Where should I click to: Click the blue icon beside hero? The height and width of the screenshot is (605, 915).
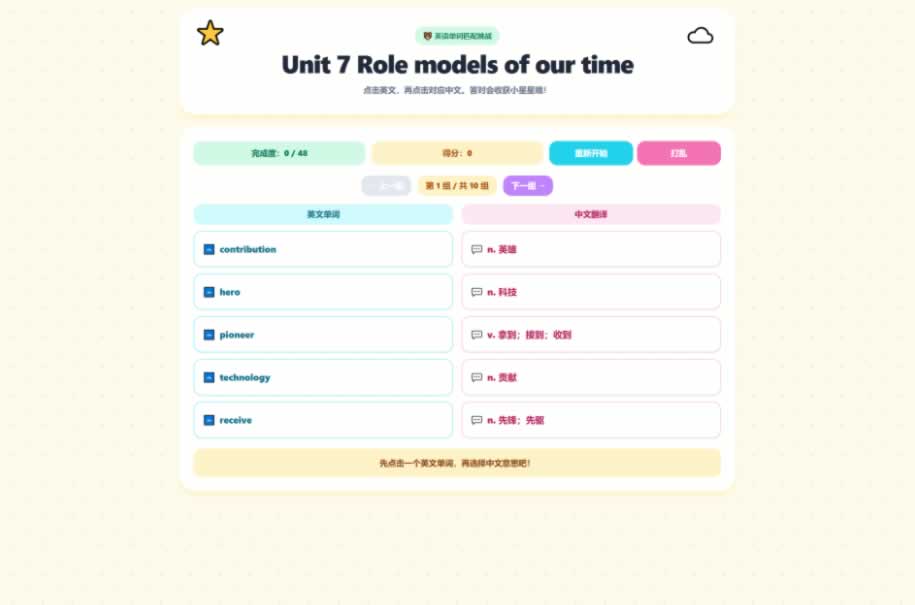[x=209, y=292]
